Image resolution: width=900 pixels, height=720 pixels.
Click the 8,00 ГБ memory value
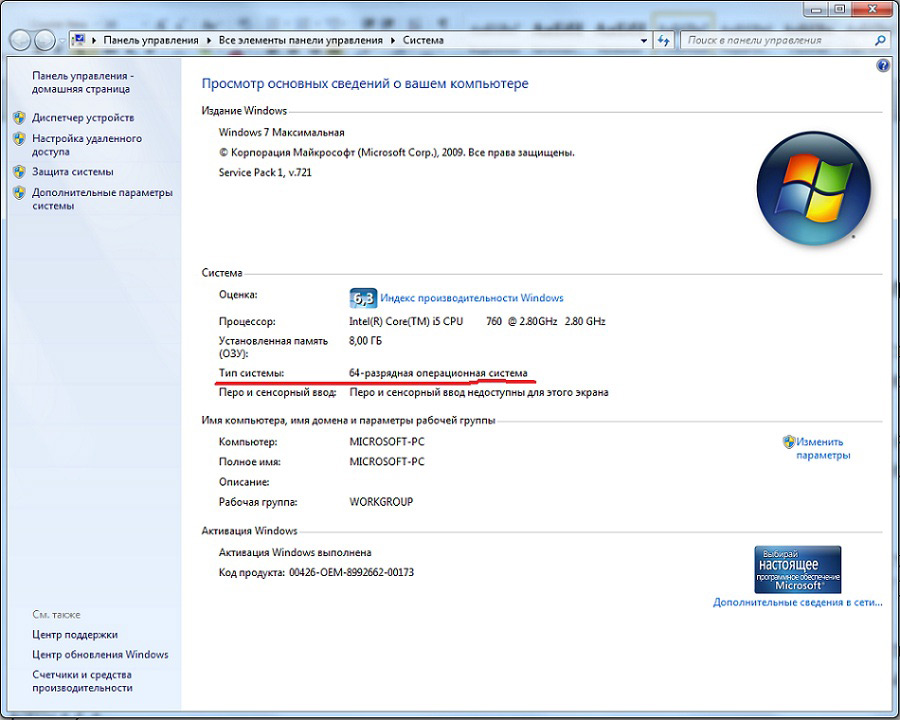click(x=365, y=341)
